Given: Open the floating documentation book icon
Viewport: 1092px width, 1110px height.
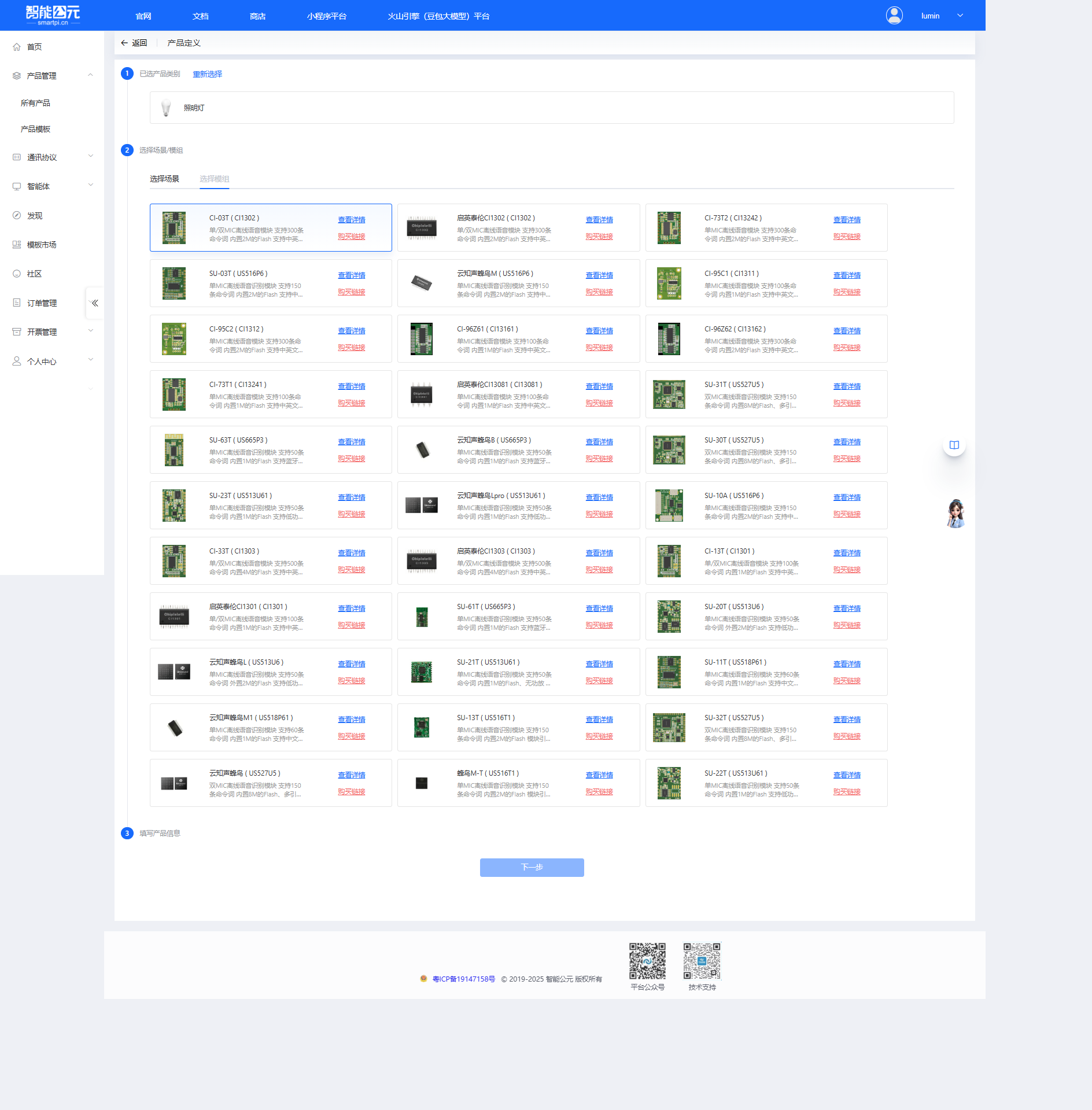Looking at the screenshot, I should [x=954, y=445].
